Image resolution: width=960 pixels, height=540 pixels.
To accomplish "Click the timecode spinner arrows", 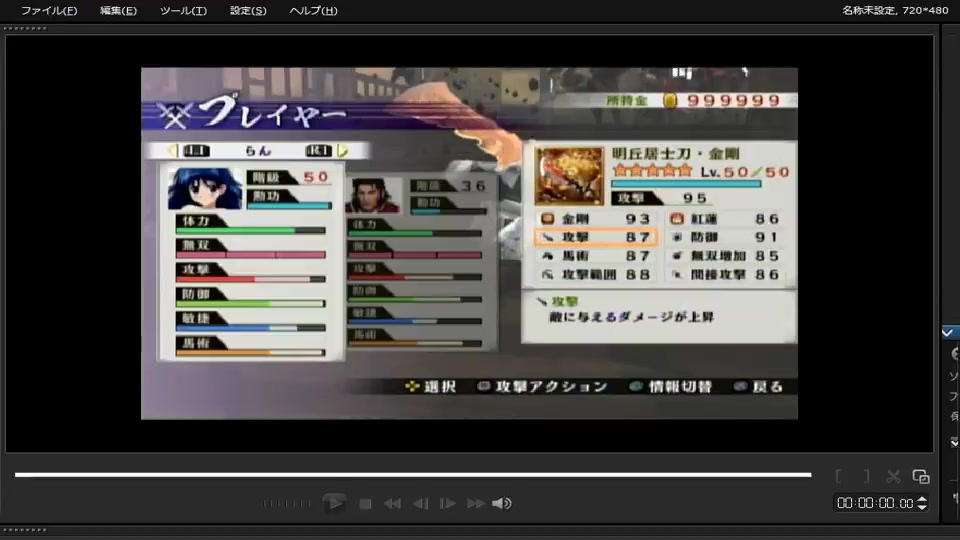I will click(922, 503).
